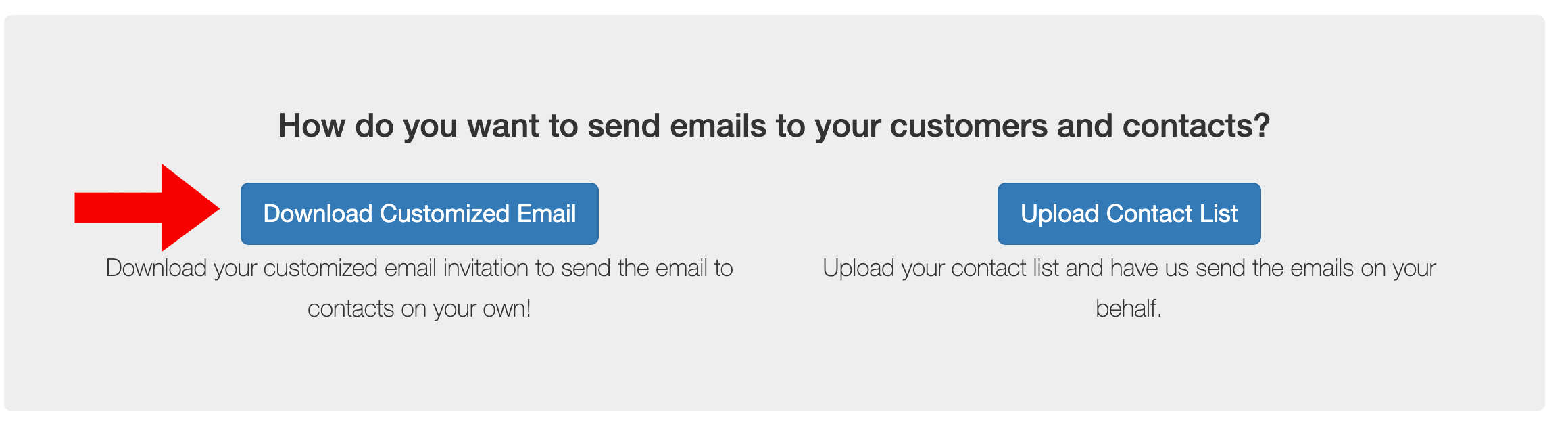
Task: Click the red arrow pointing right
Action: [147, 208]
